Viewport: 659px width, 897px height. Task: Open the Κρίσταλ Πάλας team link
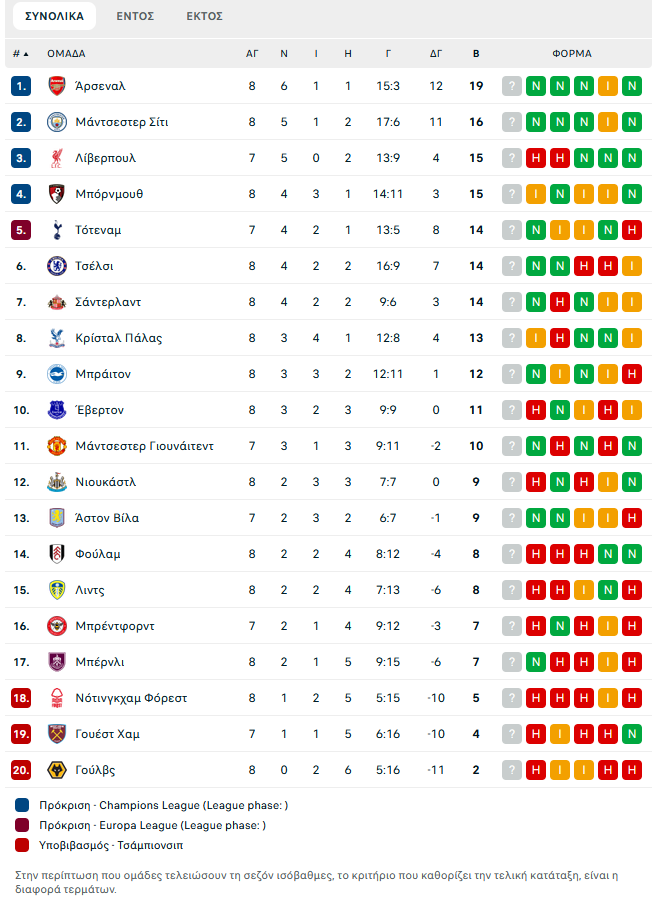click(x=118, y=338)
